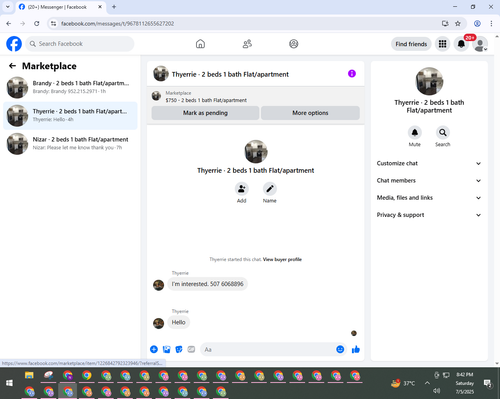Focus the Search Facebook field

pos(80,44)
